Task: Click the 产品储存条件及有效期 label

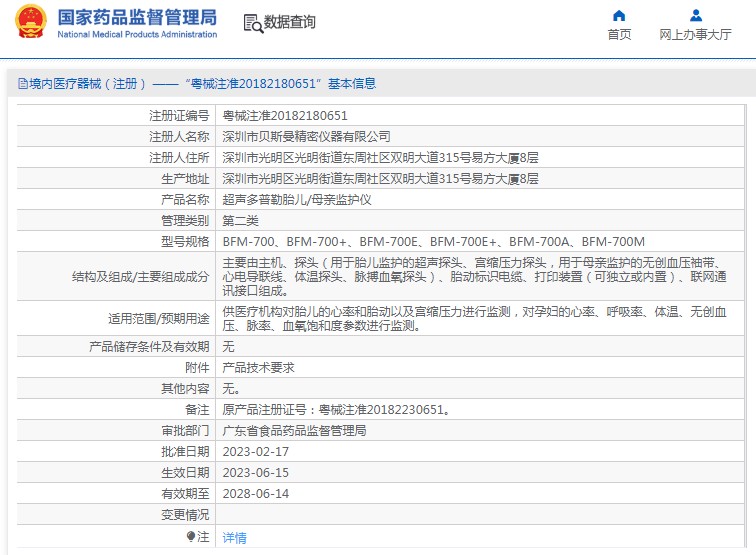Action: pos(149,347)
